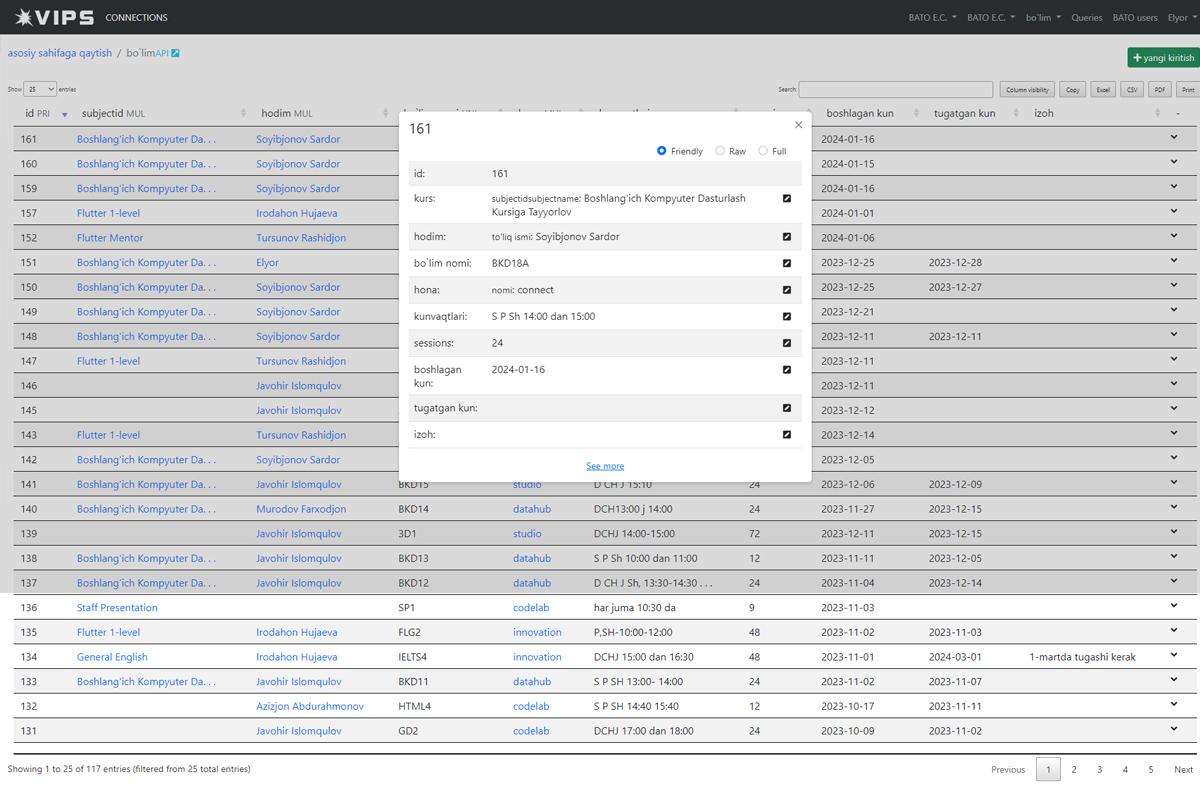Click the edit icon next to hodim
This screenshot has height=800, width=1200.
787,237
